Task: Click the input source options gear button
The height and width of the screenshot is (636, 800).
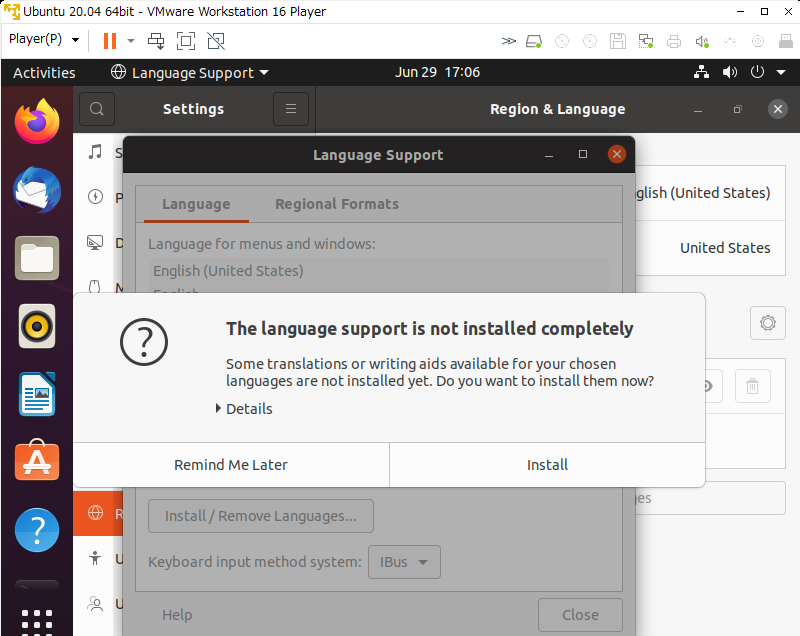Action: click(x=768, y=323)
